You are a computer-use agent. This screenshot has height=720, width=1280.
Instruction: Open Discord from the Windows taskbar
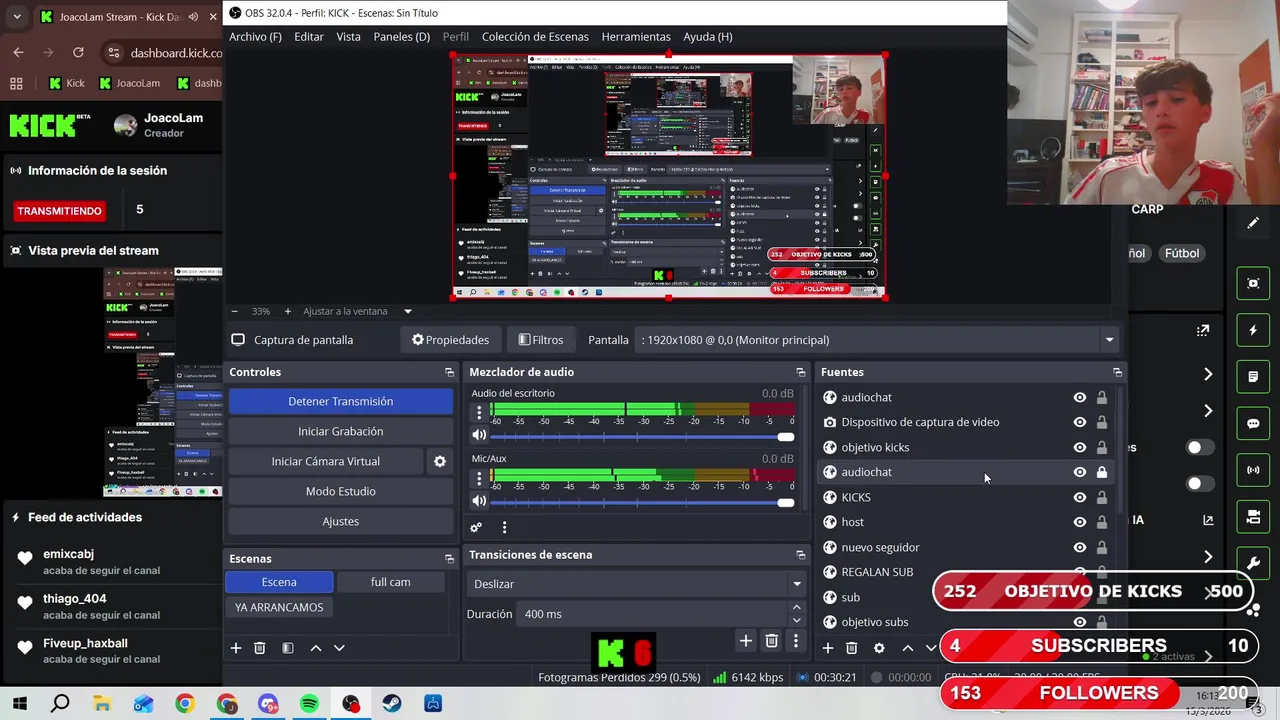coord(268,704)
